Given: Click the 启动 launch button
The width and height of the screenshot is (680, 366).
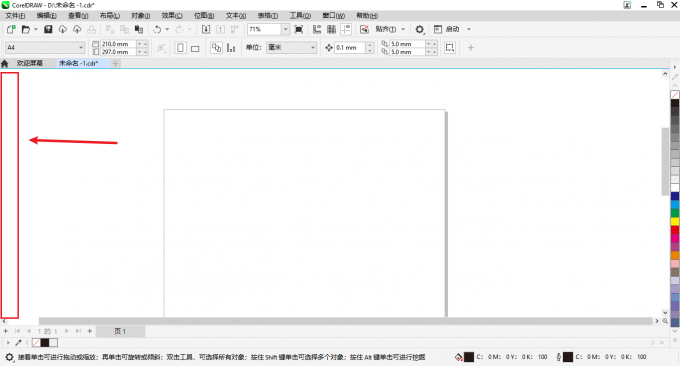Looking at the screenshot, I should pos(447,29).
